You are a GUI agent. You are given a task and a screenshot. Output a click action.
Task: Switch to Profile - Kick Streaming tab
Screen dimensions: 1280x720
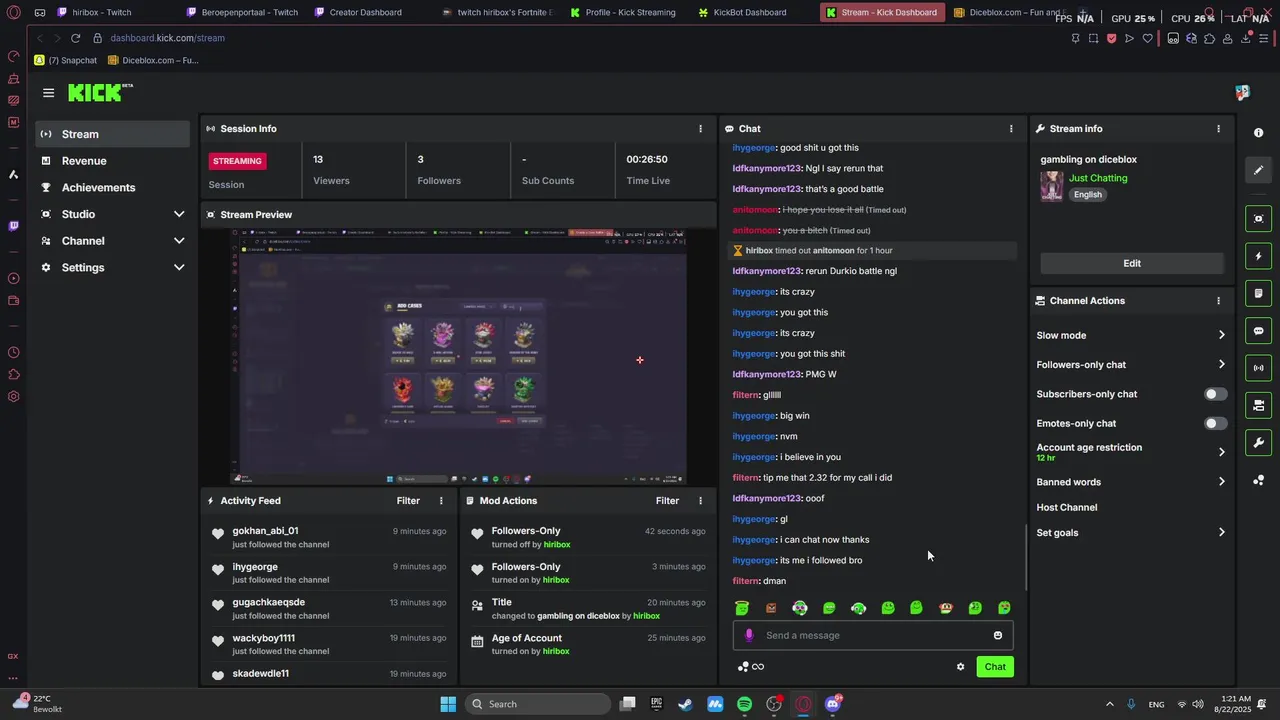[630, 13]
